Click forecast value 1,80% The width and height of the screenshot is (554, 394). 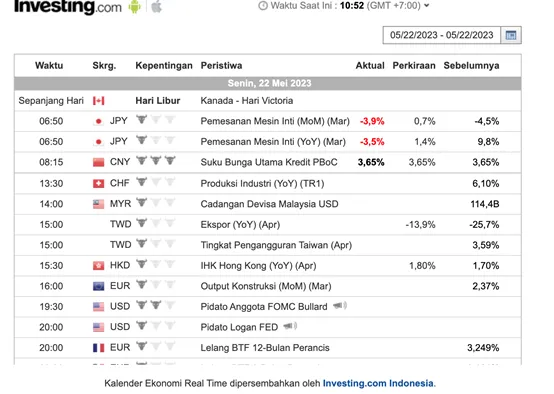[422, 265]
